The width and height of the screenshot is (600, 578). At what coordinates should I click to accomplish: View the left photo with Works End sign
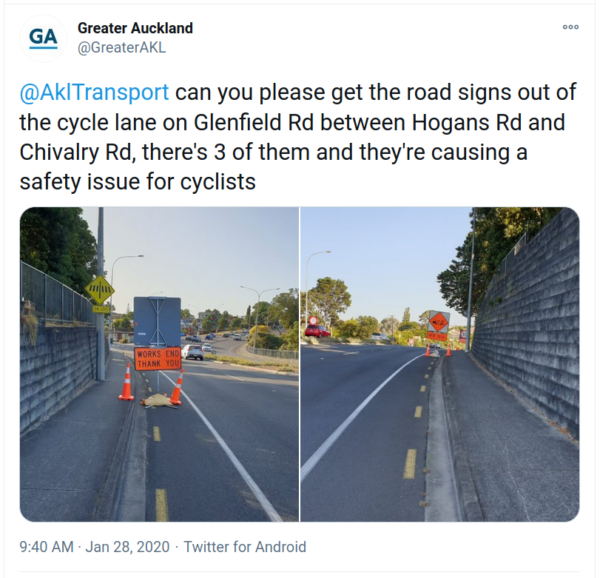[159, 364]
